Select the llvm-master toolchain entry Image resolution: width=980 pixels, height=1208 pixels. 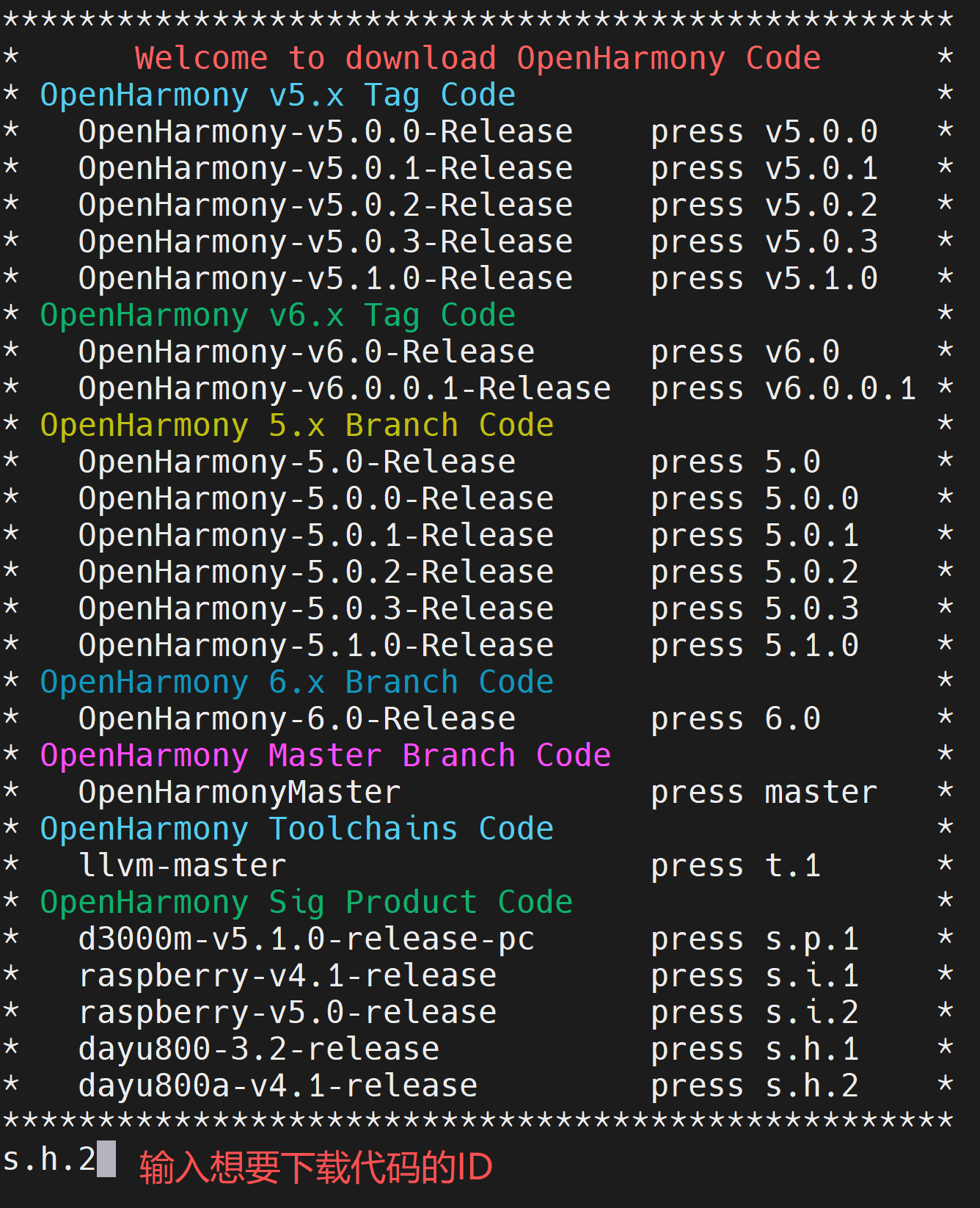(x=182, y=866)
